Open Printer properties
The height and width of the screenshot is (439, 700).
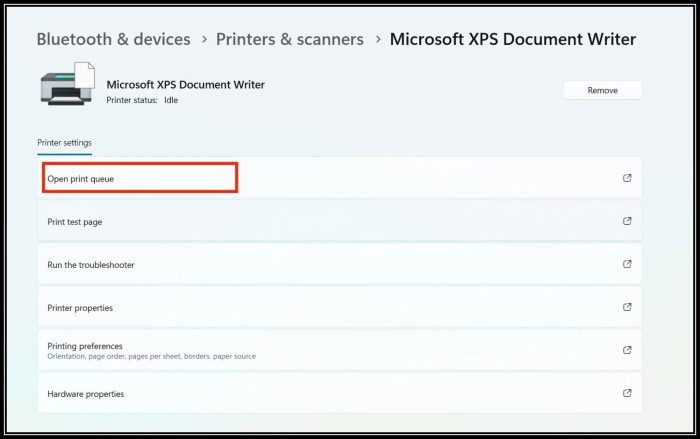(80, 308)
